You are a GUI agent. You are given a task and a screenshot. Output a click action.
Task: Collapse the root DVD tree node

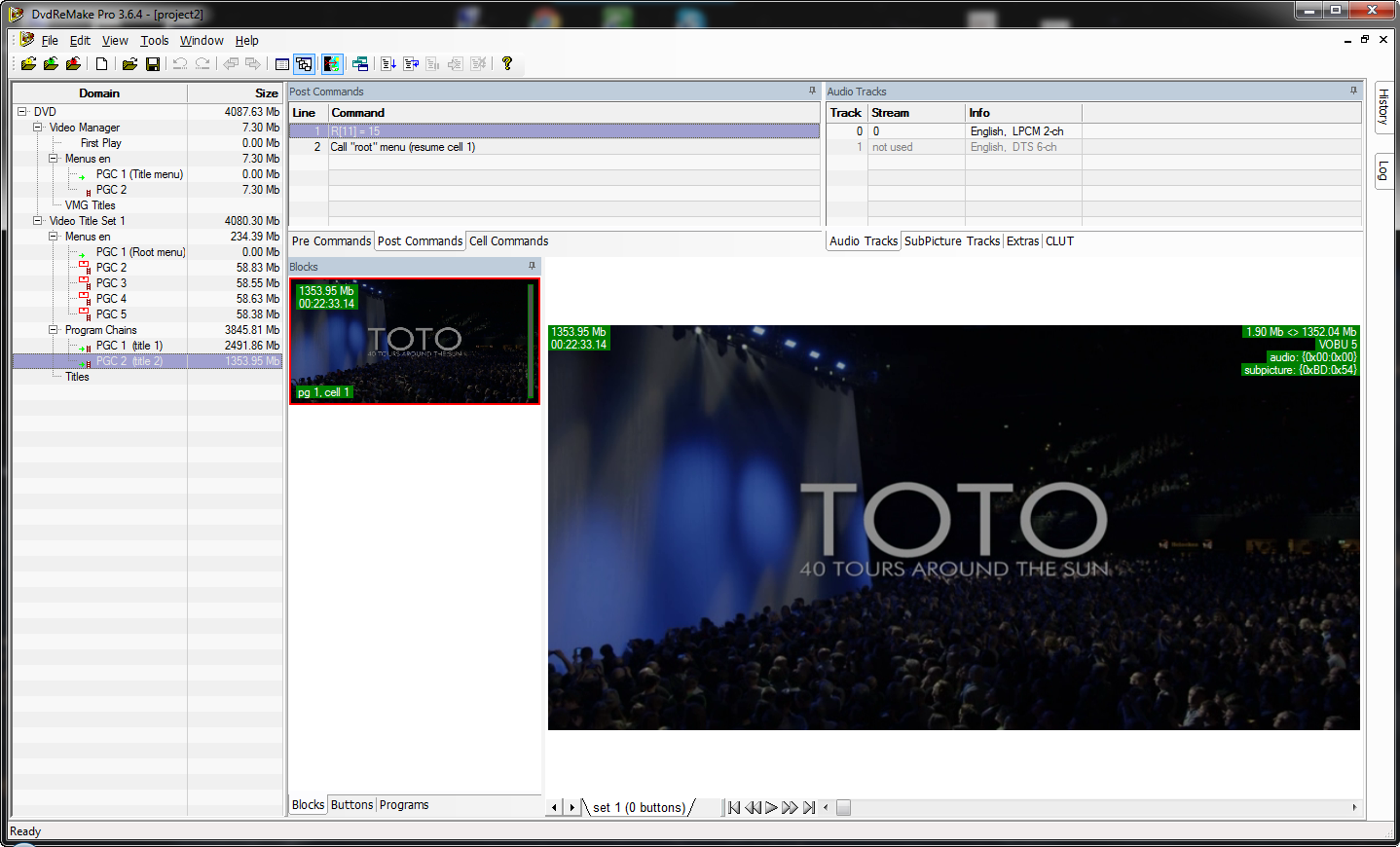(x=21, y=112)
